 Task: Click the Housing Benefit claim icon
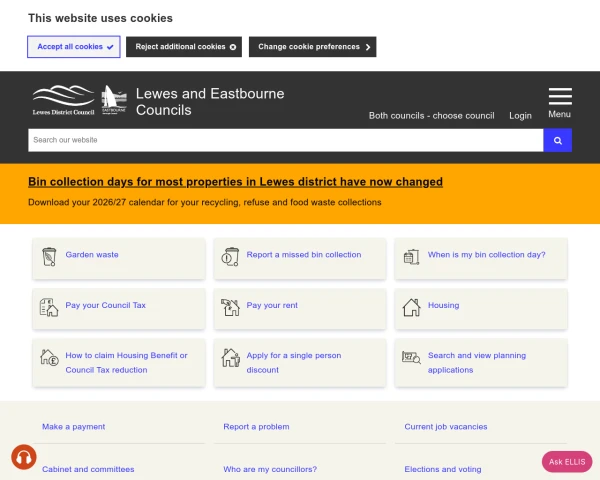tap(49, 358)
